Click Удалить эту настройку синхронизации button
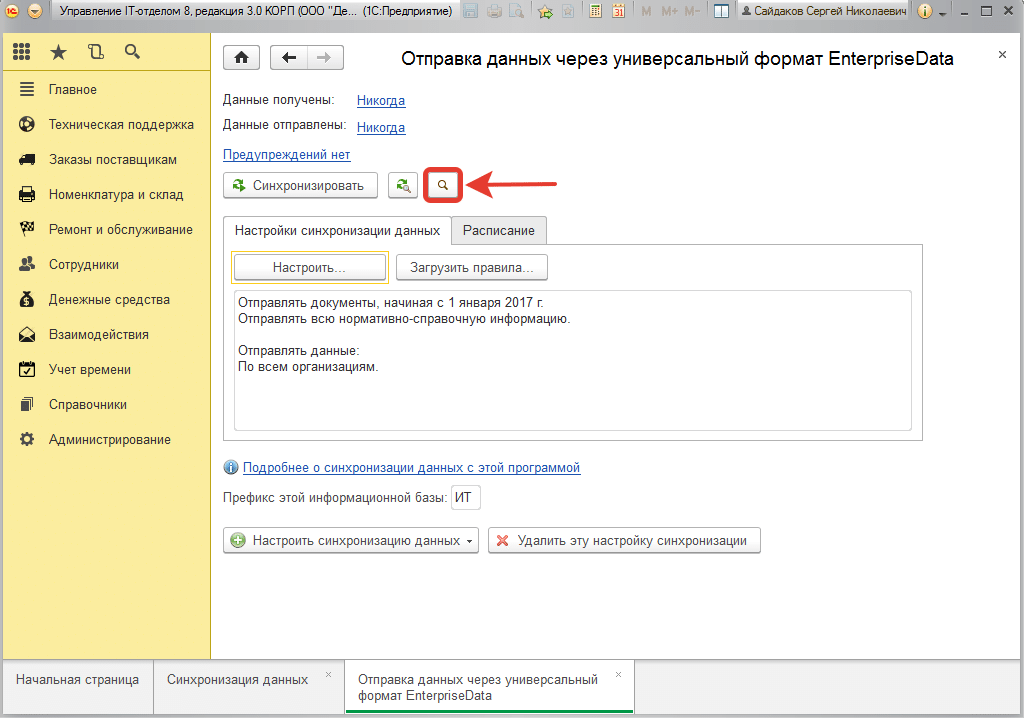Image resolution: width=1024 pixels, height=718 pixels. [624, 540]
